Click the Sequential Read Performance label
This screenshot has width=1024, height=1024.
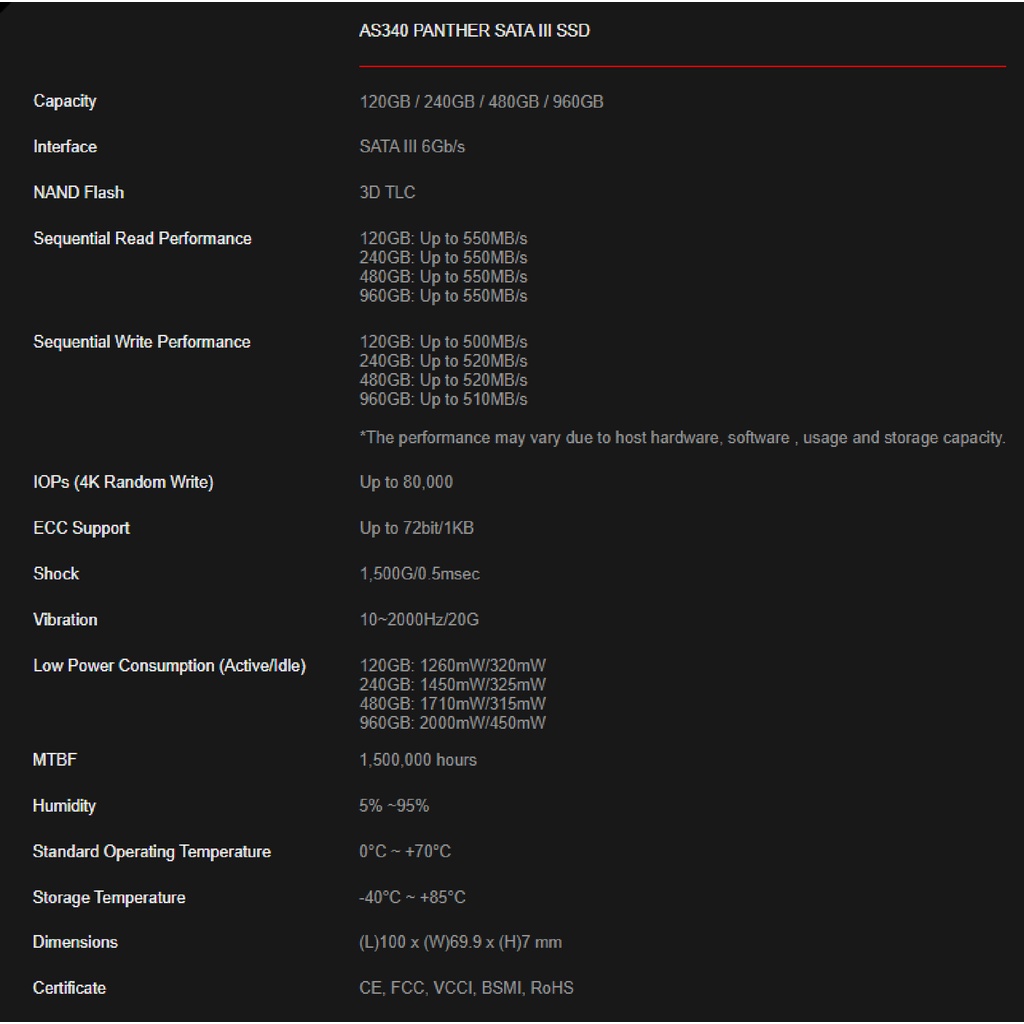pos(142,238)
